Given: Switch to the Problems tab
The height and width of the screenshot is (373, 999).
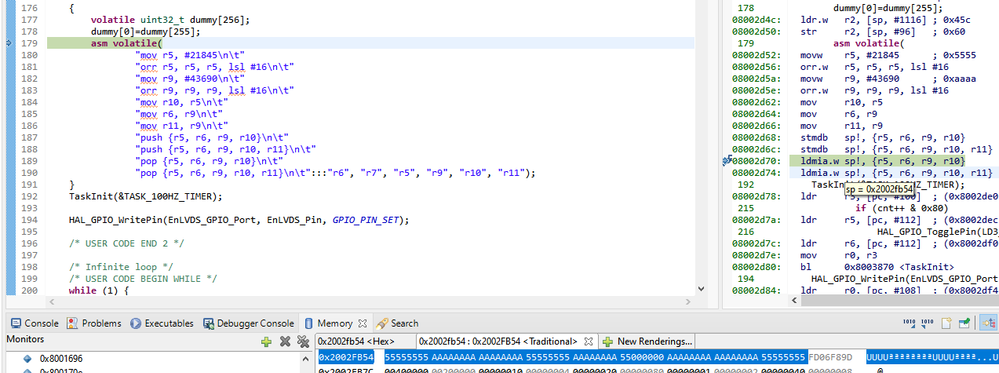Looking at the screenshot, I should (x=94, y=323).
